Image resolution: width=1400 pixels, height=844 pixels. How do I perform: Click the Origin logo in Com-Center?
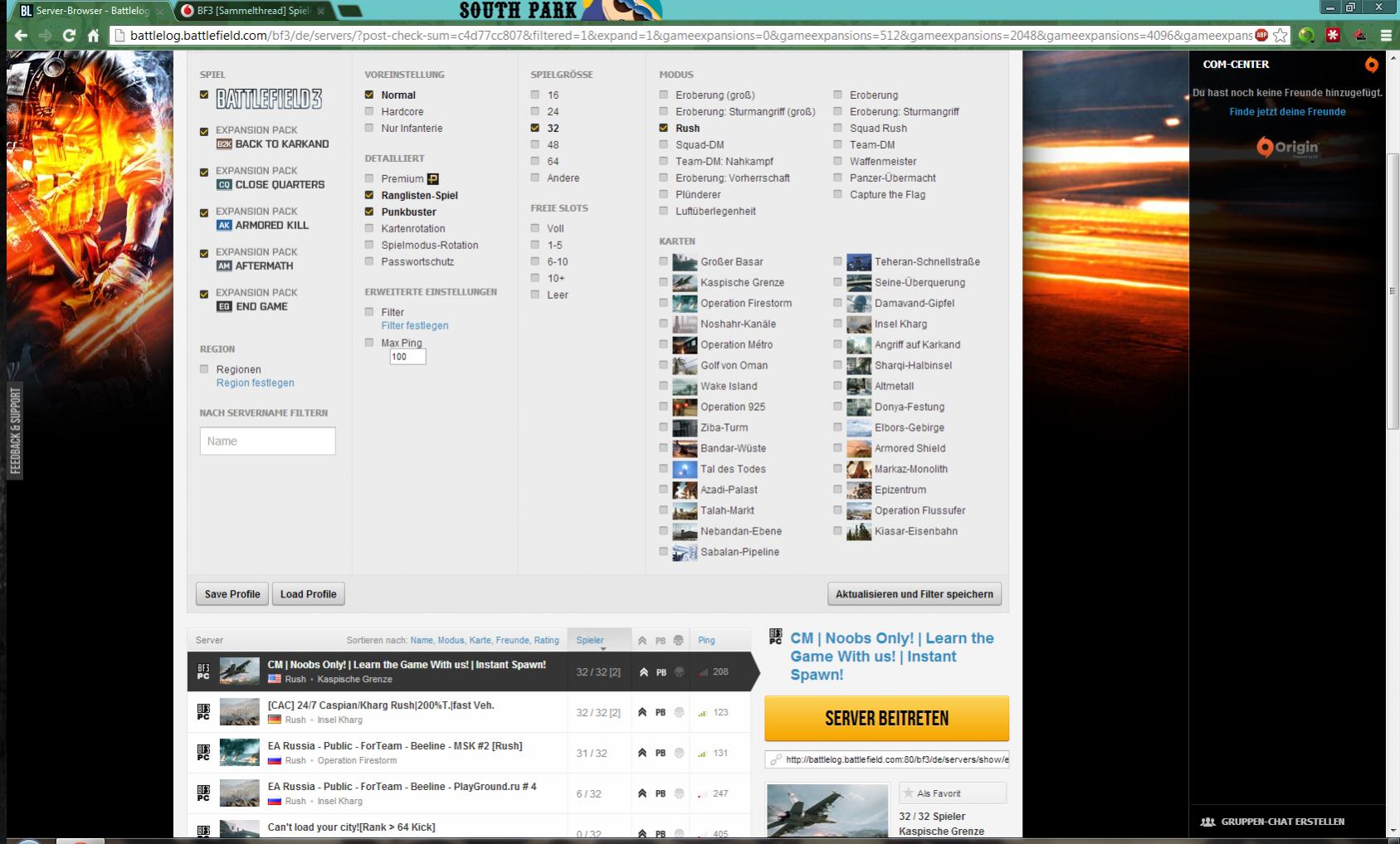(1287, 147)
